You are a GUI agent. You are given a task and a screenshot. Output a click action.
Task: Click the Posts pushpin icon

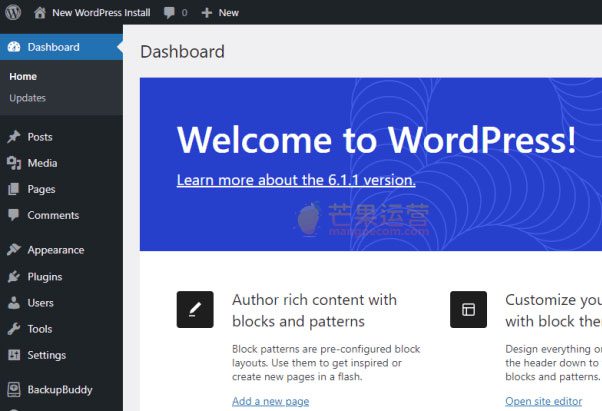coord(14,137)
